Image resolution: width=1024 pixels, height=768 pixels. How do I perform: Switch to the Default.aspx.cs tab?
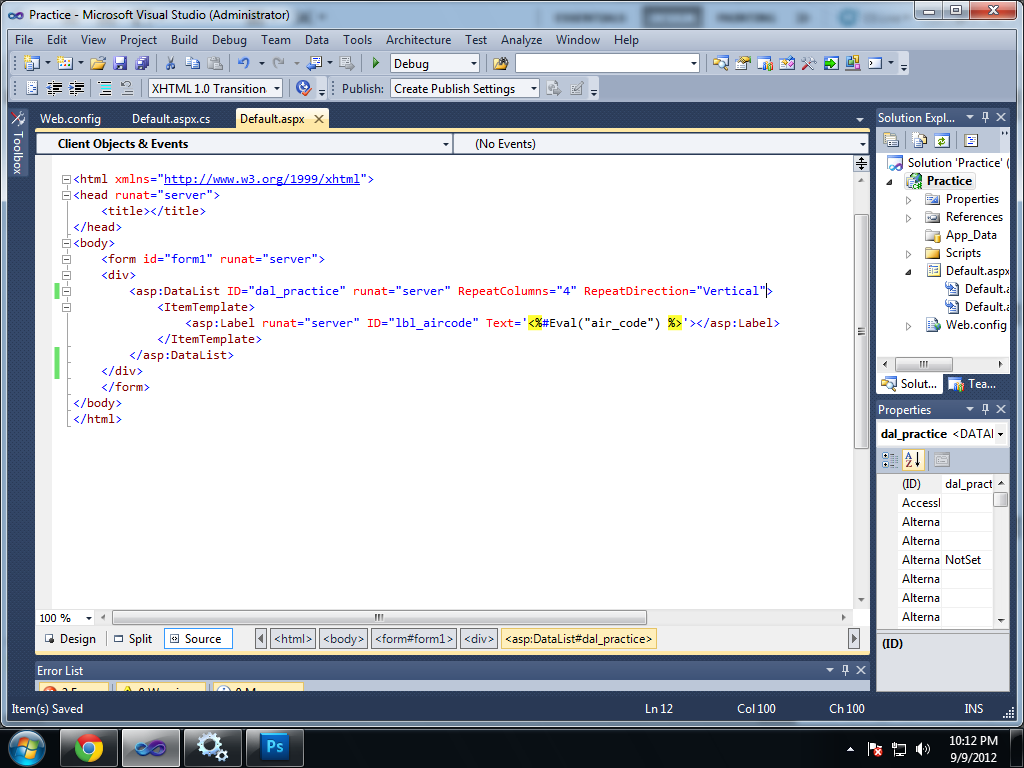[171, 119]
